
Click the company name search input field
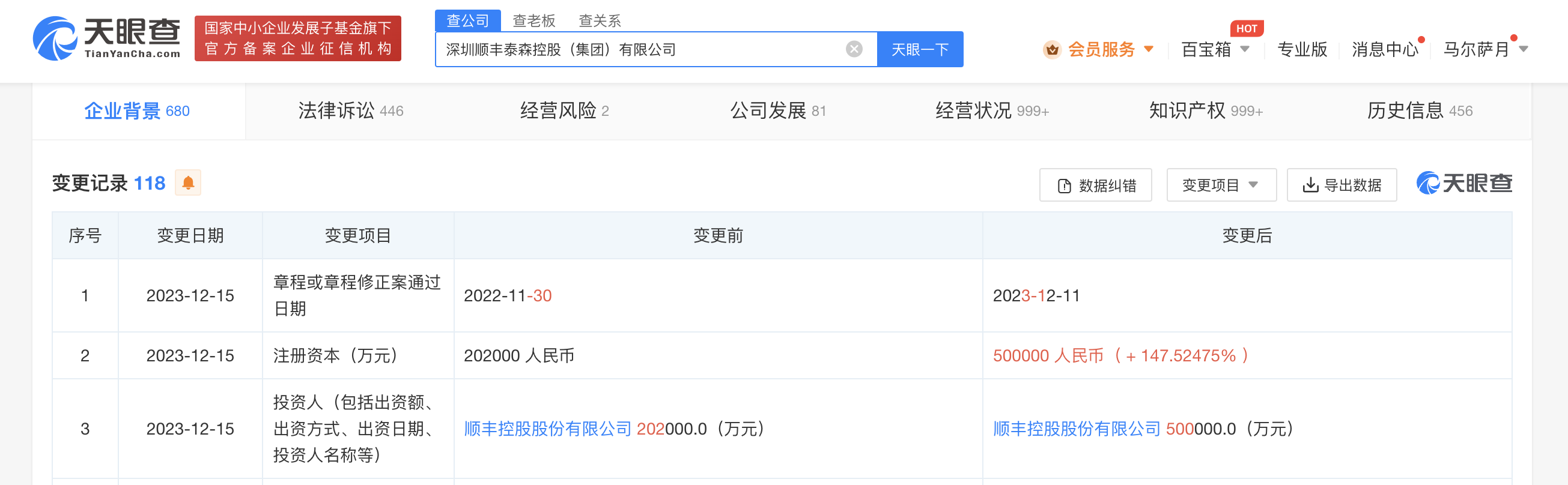[x=639, y=49]
